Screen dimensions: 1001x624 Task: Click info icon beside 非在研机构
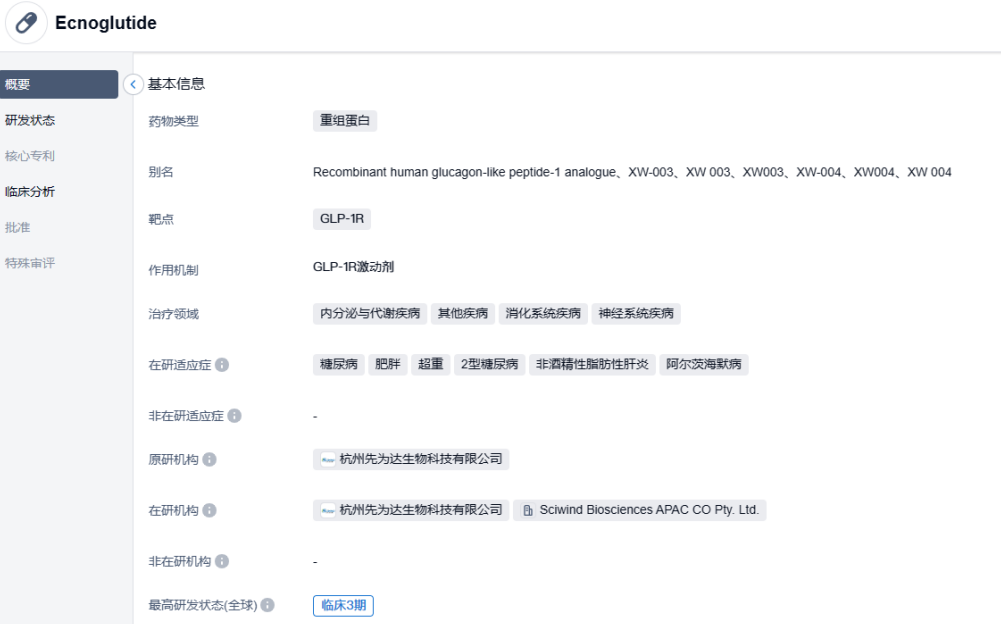click(x=222, y=562)
